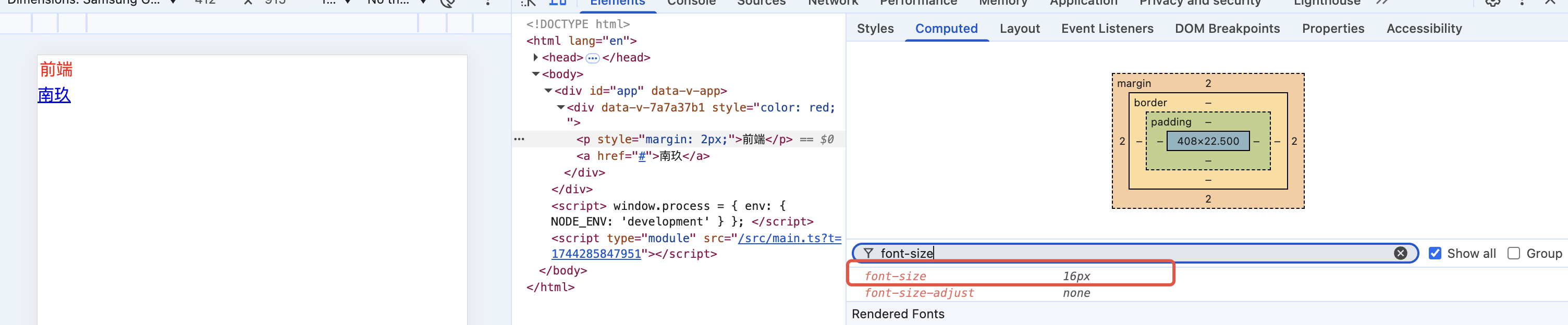Open the Event Listeners tab
The height and width of the screenshot is (325, 1568).
click(1107, 29)
